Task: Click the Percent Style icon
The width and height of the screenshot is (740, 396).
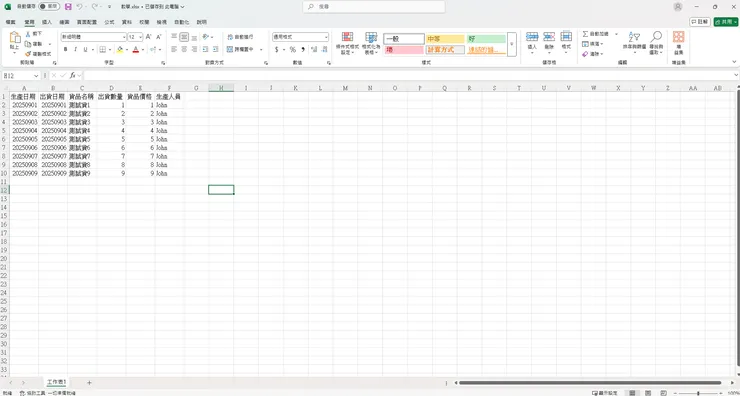Action: 293,49
